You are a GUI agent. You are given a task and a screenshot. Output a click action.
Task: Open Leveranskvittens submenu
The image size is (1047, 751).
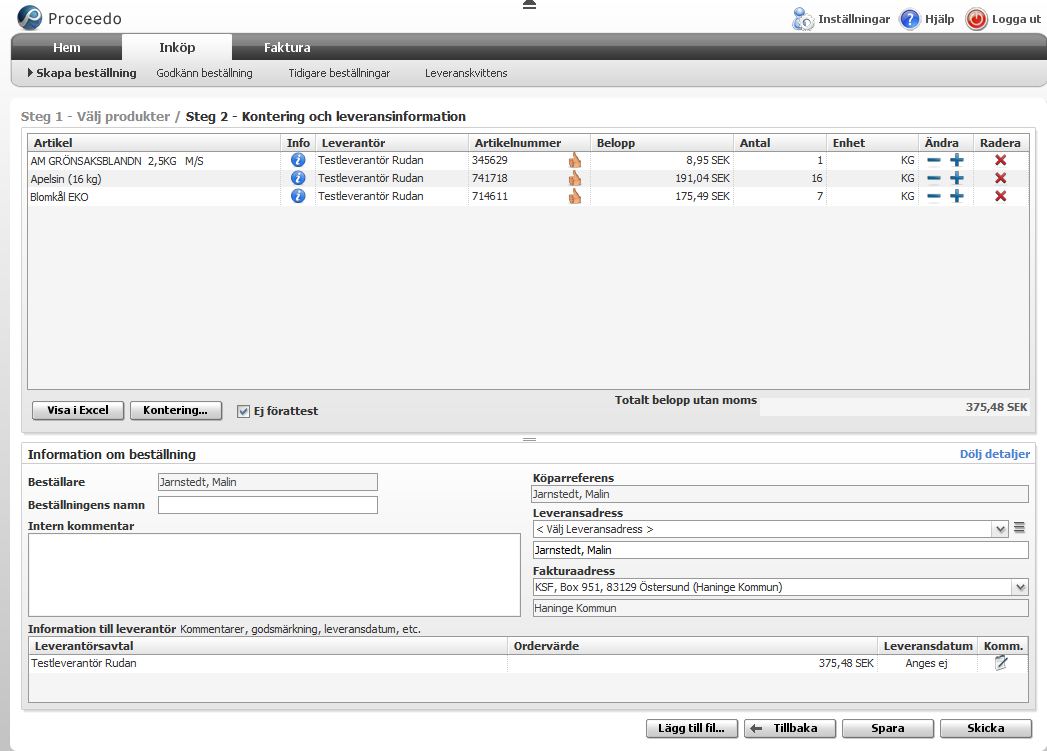466,73
